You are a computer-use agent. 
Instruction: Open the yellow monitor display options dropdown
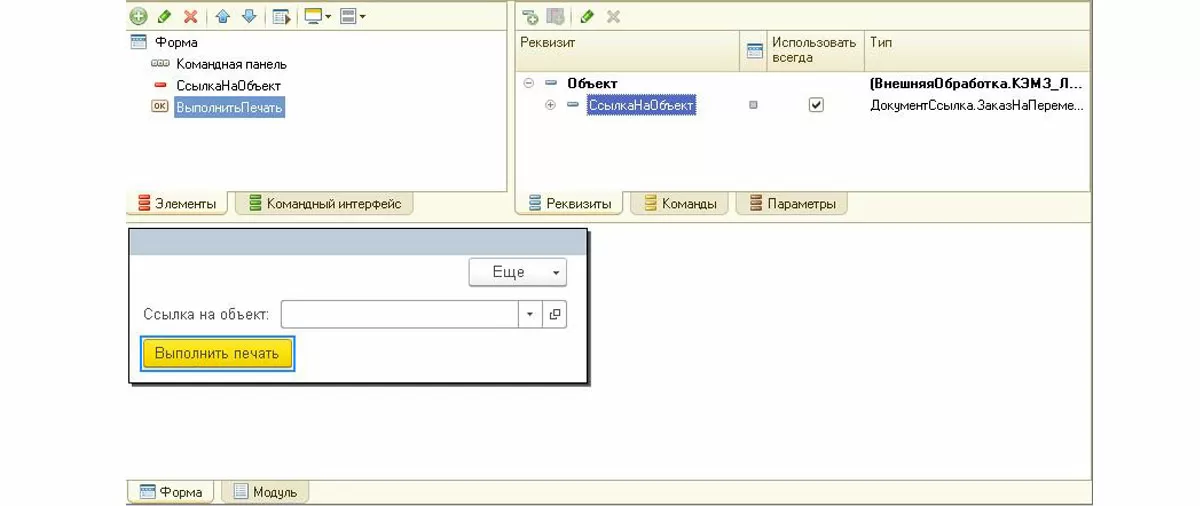click(318, 17)
